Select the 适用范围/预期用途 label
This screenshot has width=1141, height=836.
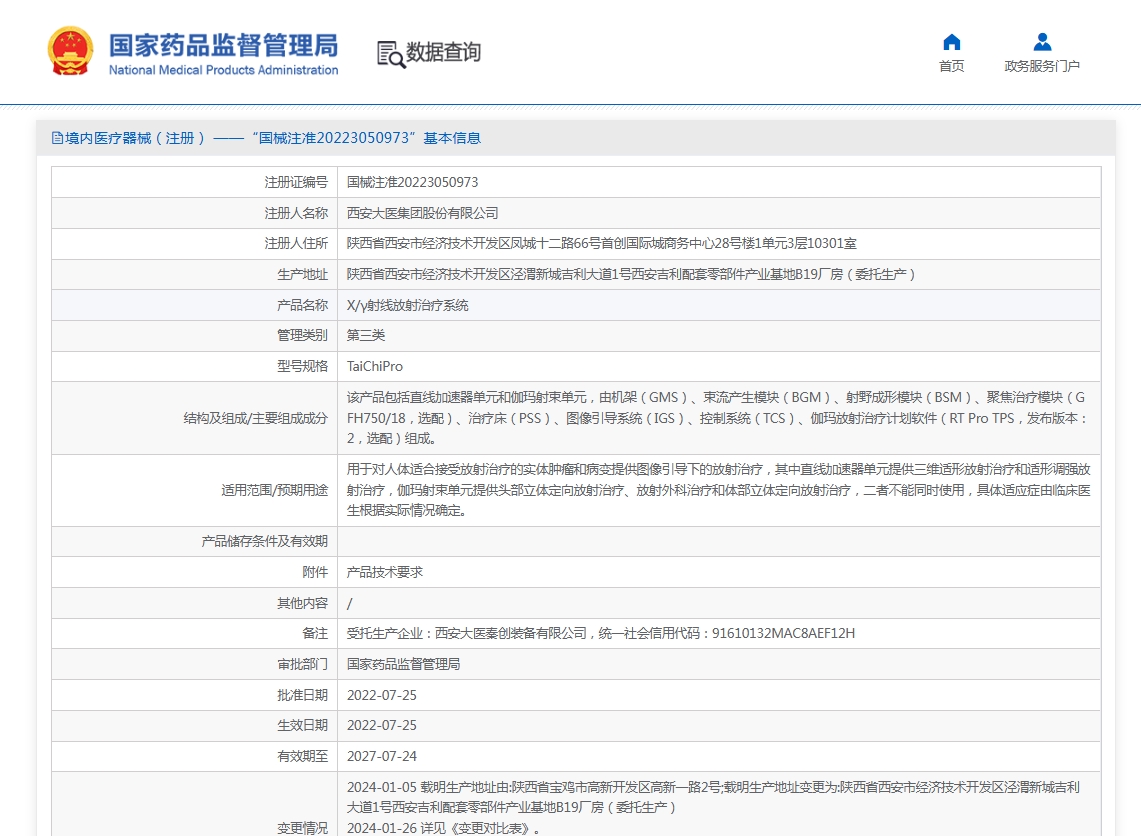pyautogui.click(x=274, y=490)
